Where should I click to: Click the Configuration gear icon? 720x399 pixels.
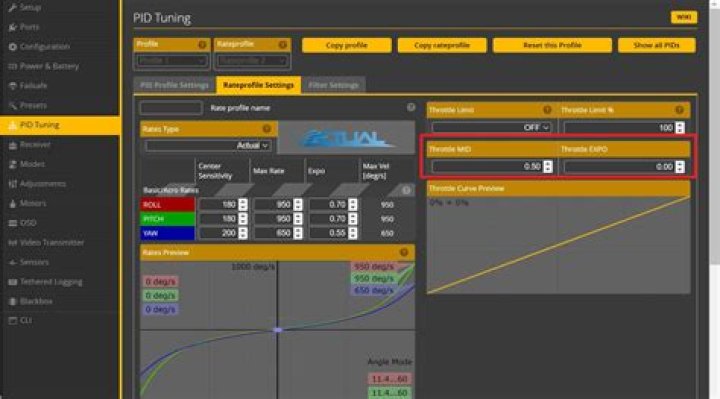click(x=12, y=46)
